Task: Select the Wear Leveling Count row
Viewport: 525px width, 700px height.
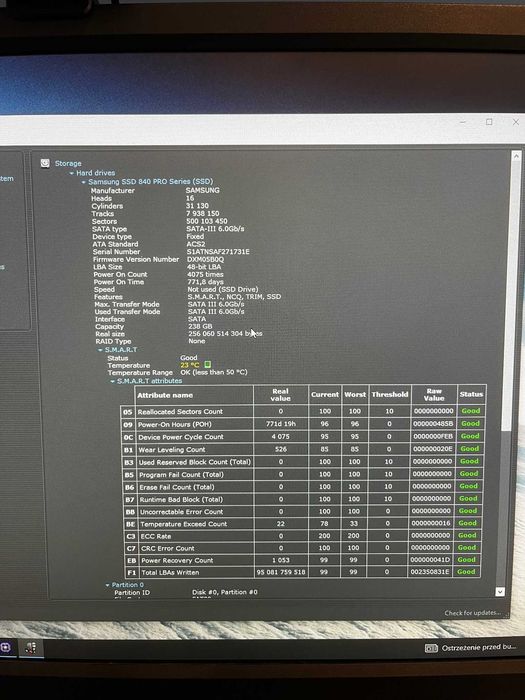Action: (302, 449)
